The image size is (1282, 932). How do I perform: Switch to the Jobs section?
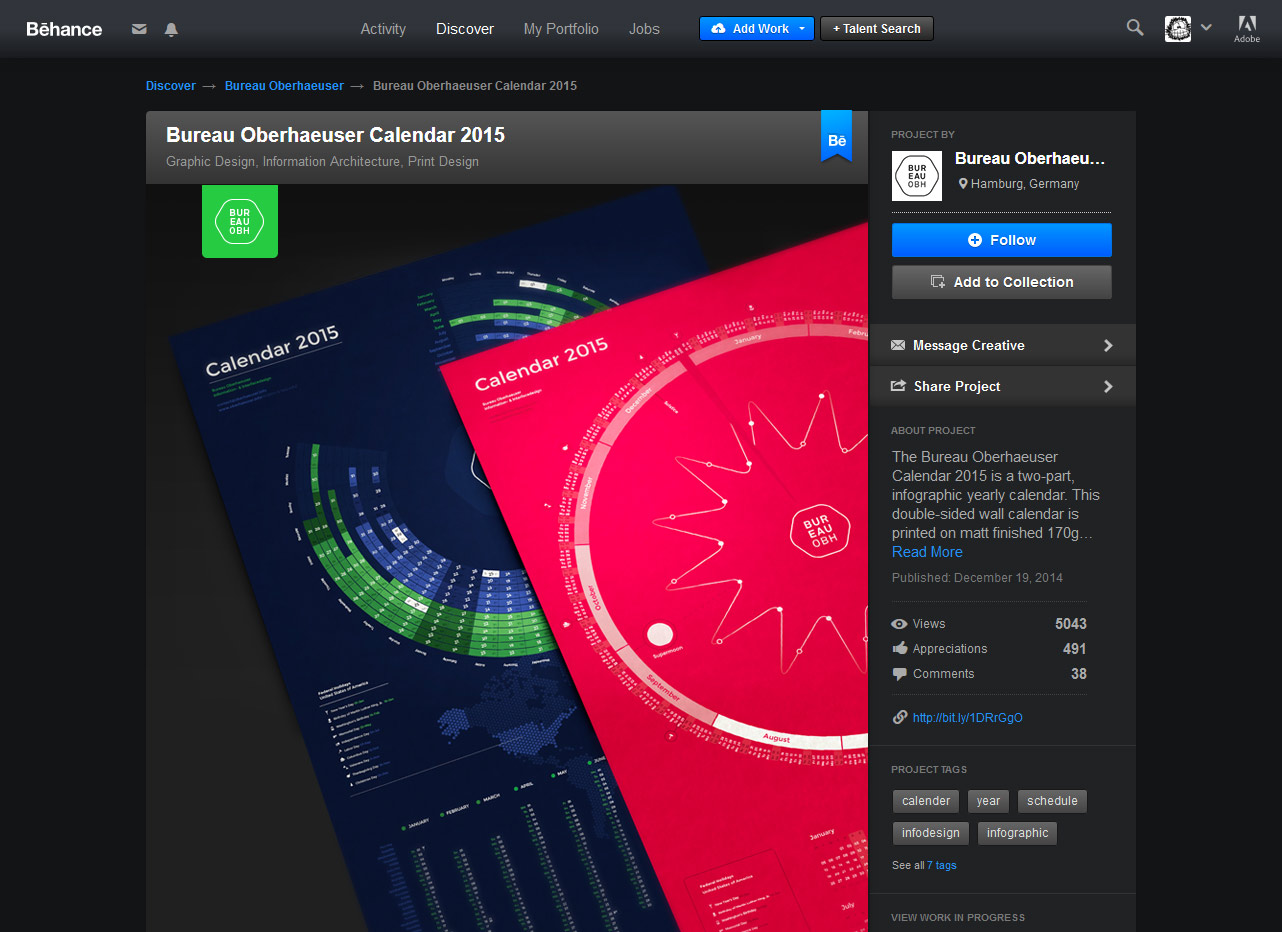coord(643,28)
